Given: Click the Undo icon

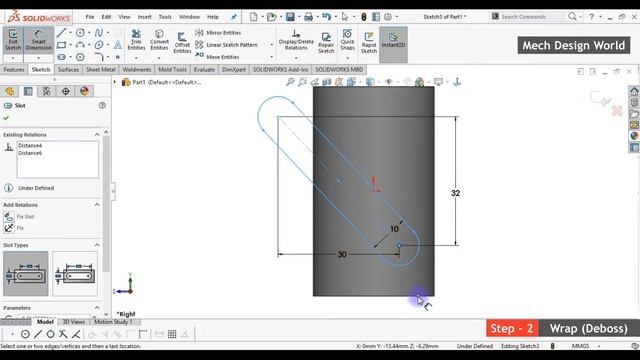Looking at the screenshot, I should 327,17.
